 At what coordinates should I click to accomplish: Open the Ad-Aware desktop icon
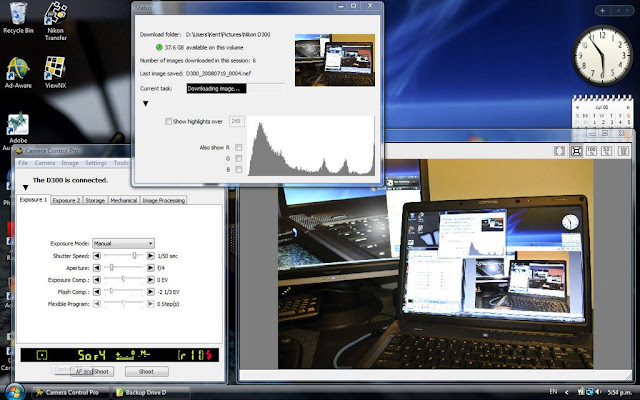point(18,73)
